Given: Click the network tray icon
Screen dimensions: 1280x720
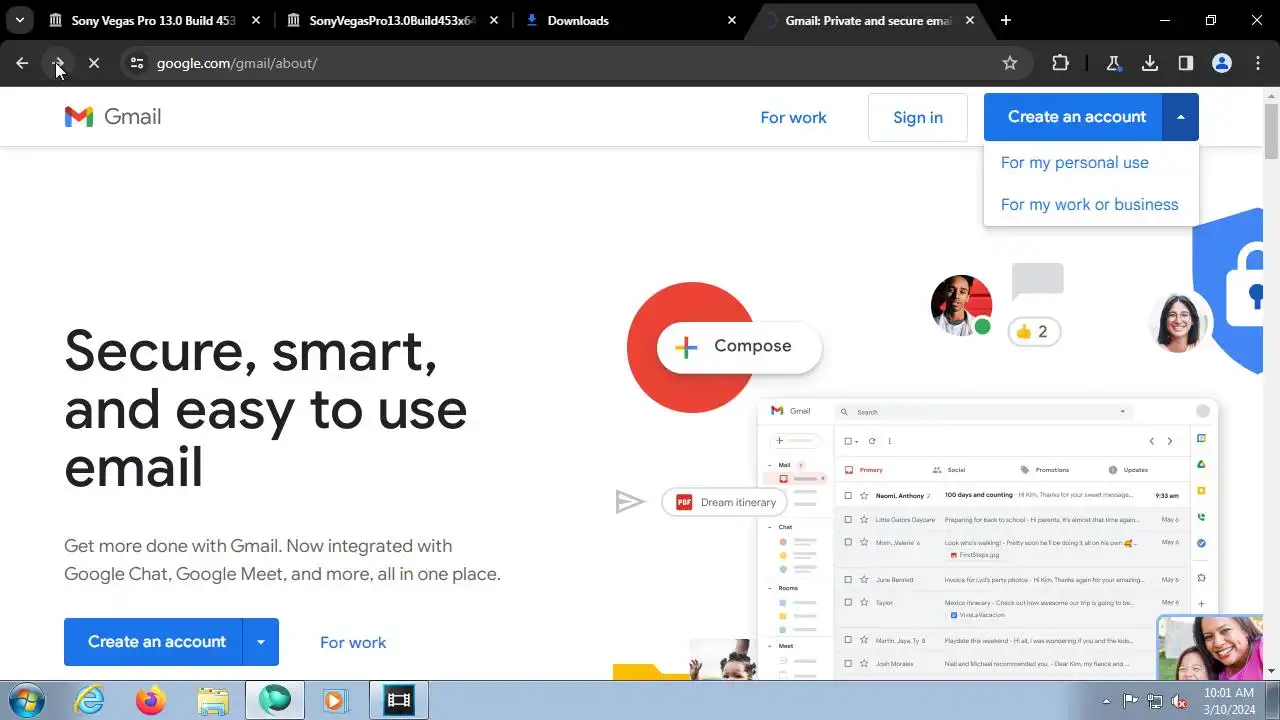Looking at the screenshot, I should point(1155,701).
